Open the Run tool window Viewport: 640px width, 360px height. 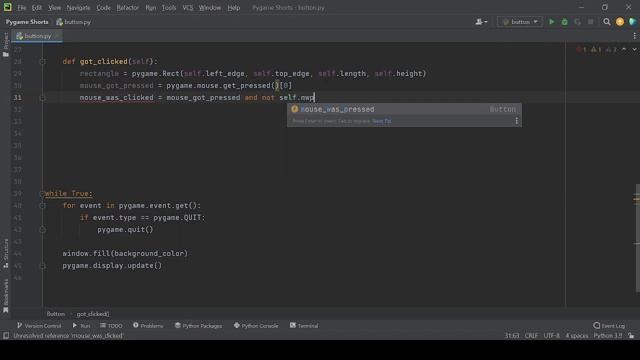tap(81, 326)
